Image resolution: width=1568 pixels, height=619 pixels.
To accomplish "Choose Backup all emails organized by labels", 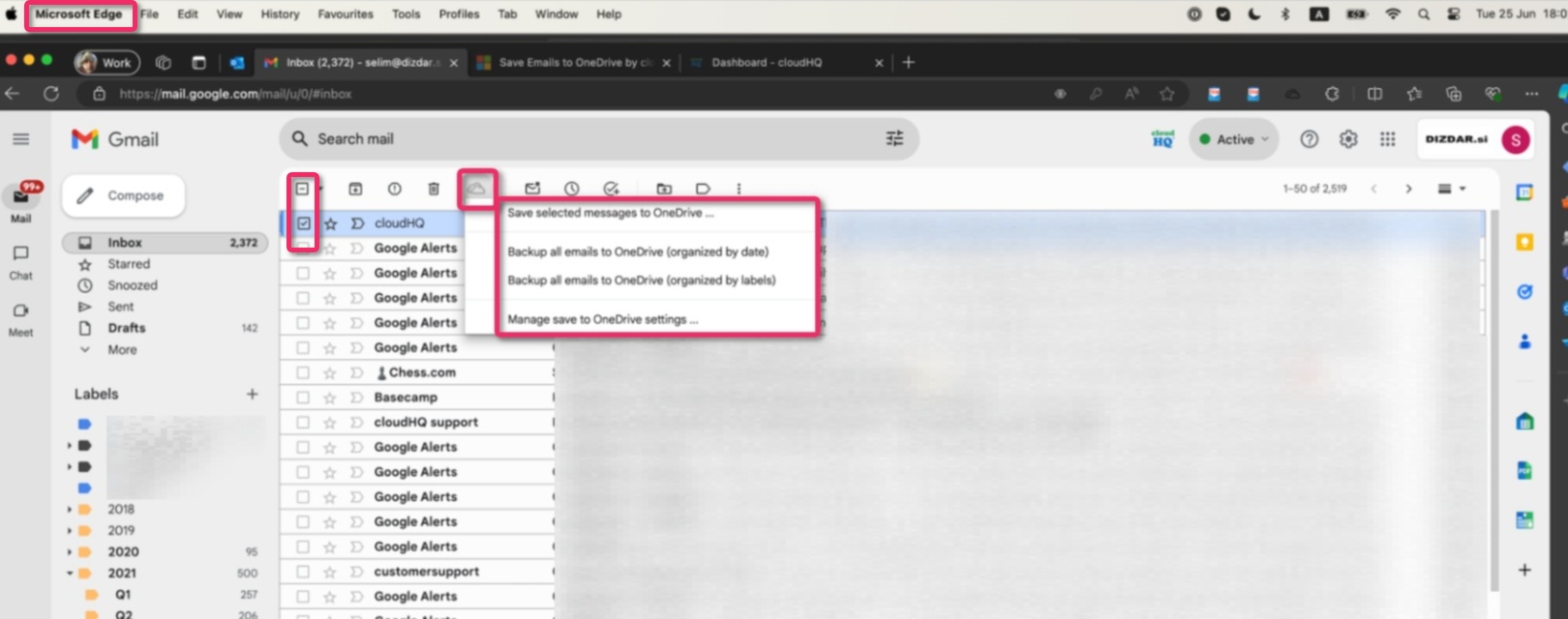I will [x=642, y=280].
